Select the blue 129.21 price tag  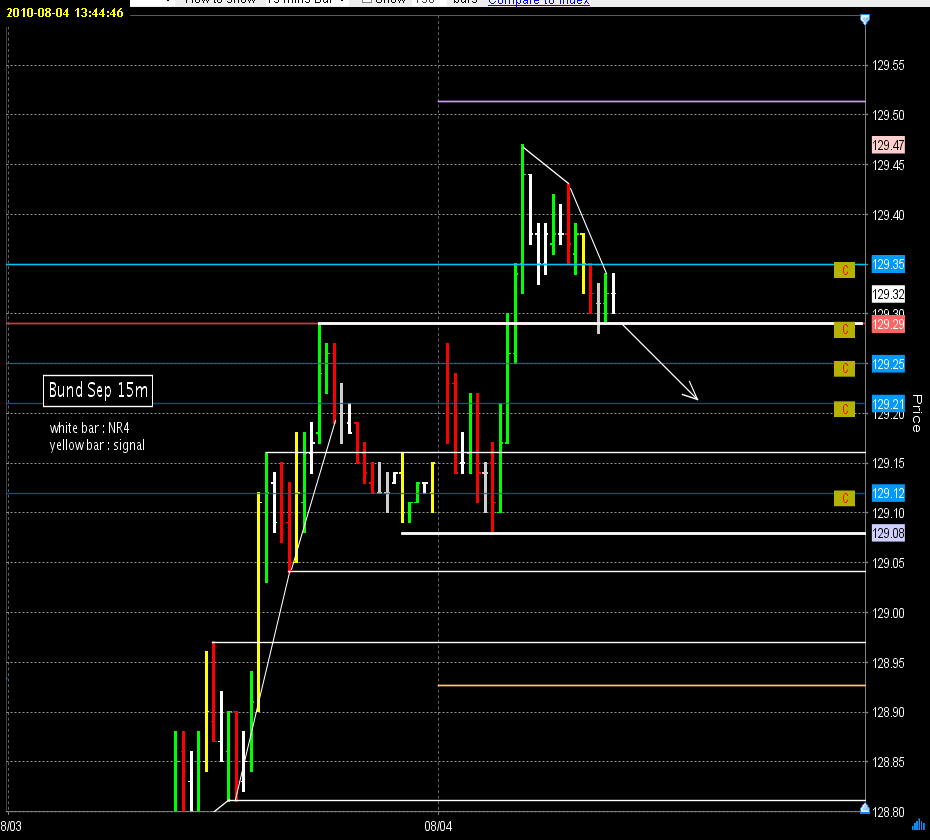888,404
